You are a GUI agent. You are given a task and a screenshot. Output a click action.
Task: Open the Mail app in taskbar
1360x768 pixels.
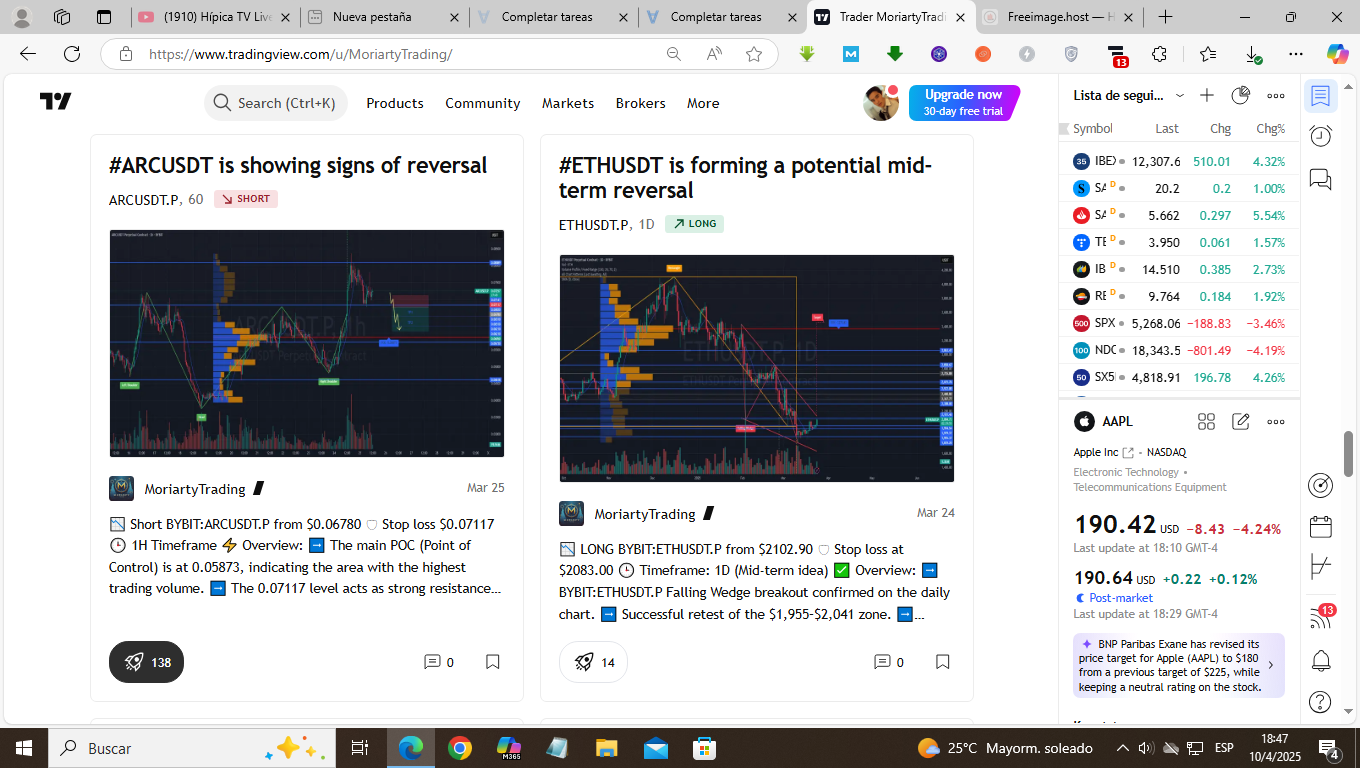point(655,747)
